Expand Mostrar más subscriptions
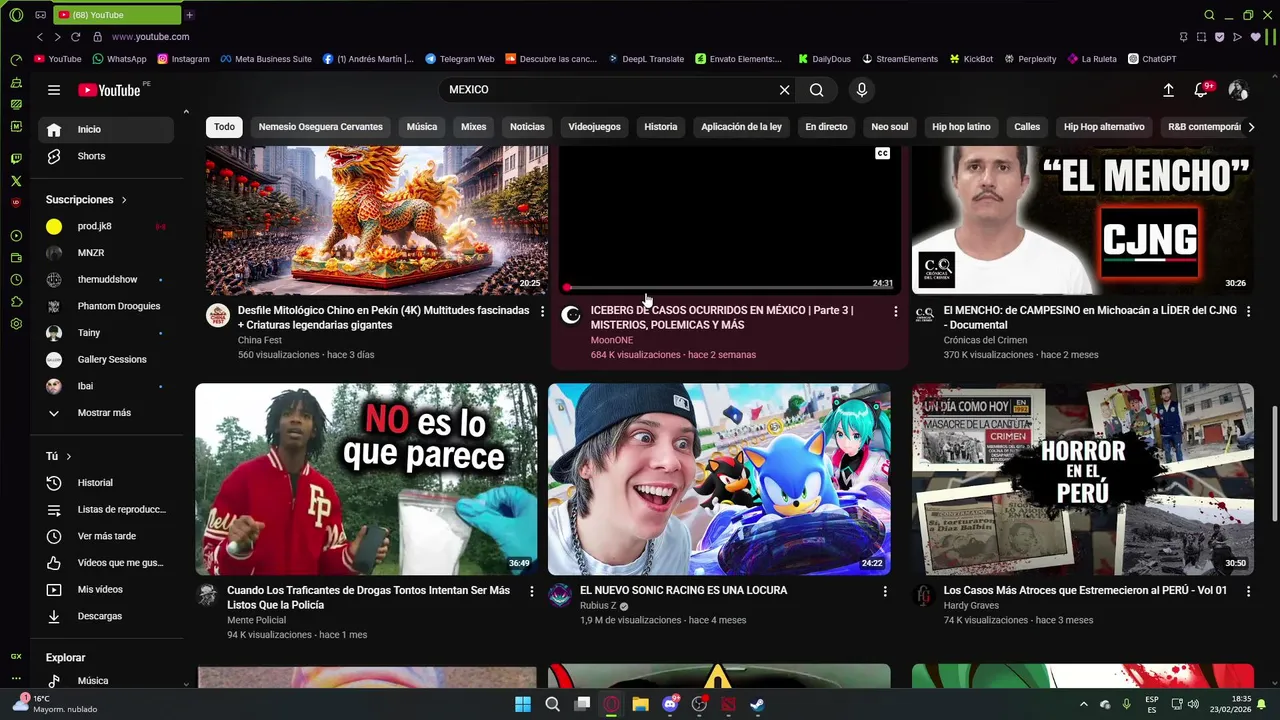This screenshot has height=720, width=1280. [106, 413]
